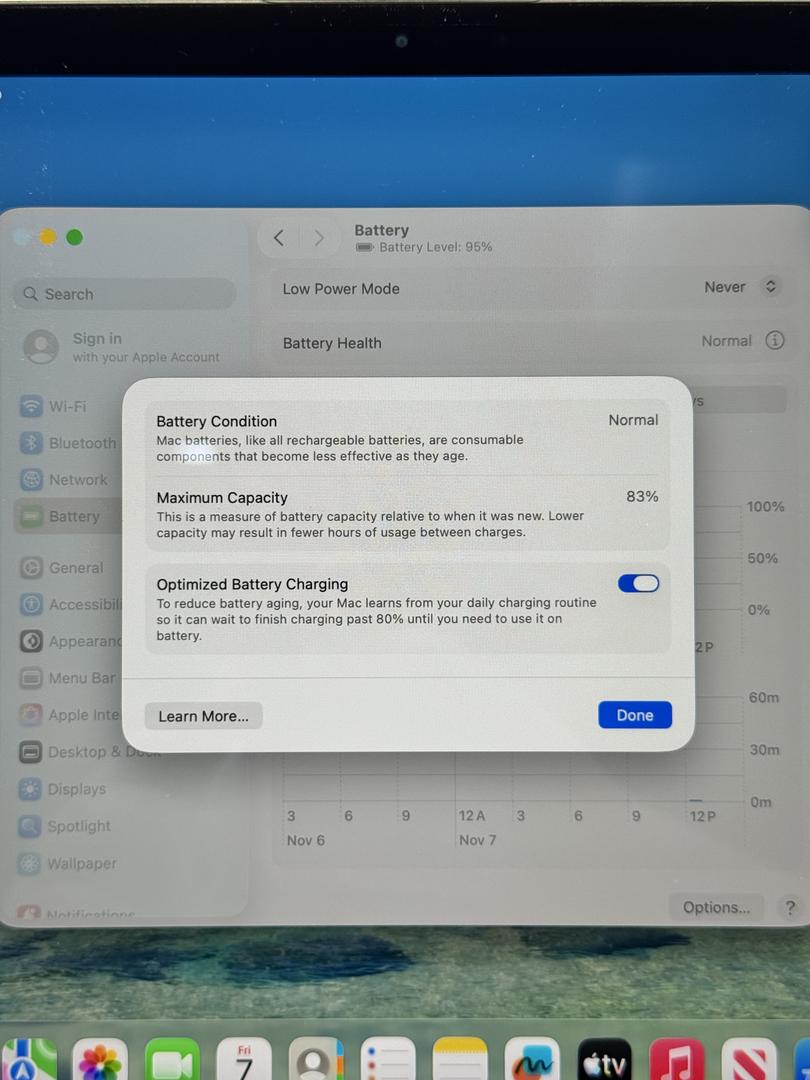Image resolution: width=810 pixels, height=1080 pixels.
Task: Open Reminders from the Dock
Action: point(388,1058)
